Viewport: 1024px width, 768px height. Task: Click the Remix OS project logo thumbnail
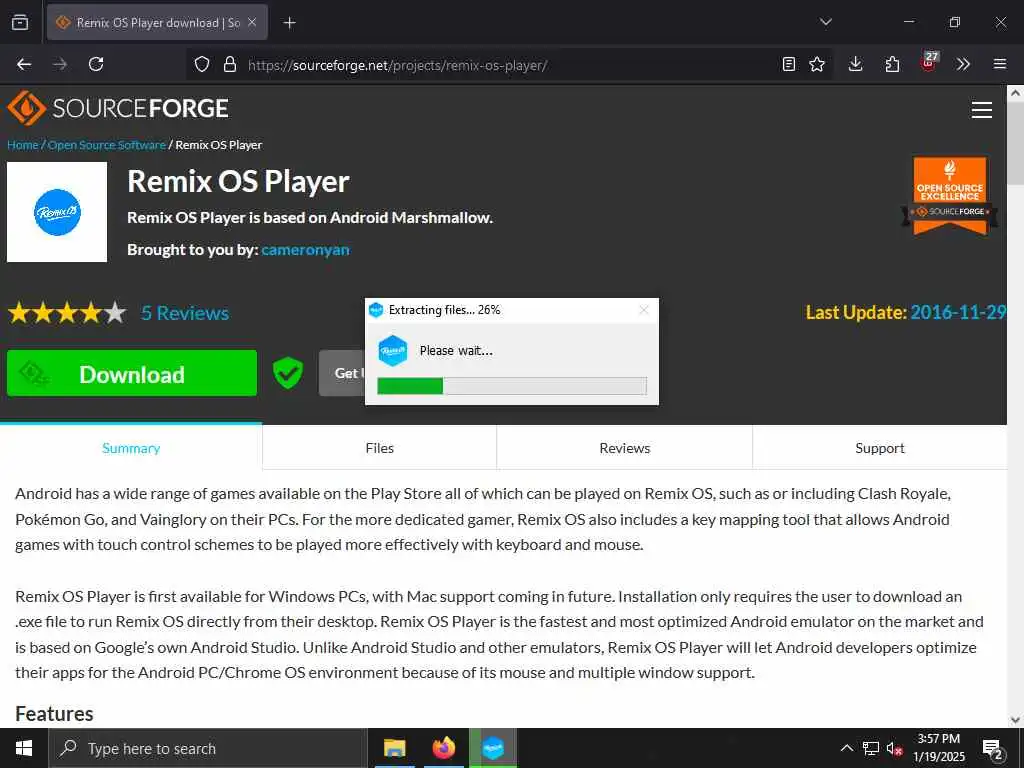[57, 212]
